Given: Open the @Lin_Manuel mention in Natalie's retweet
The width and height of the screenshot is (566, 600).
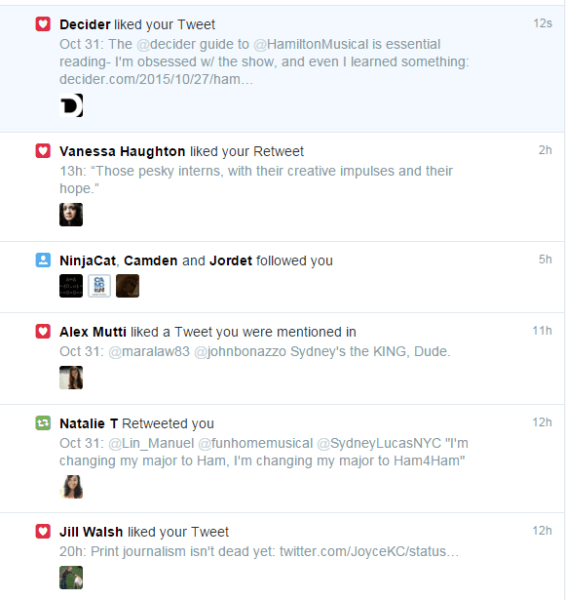Looking at the screenshot, I should coord(152,443).
